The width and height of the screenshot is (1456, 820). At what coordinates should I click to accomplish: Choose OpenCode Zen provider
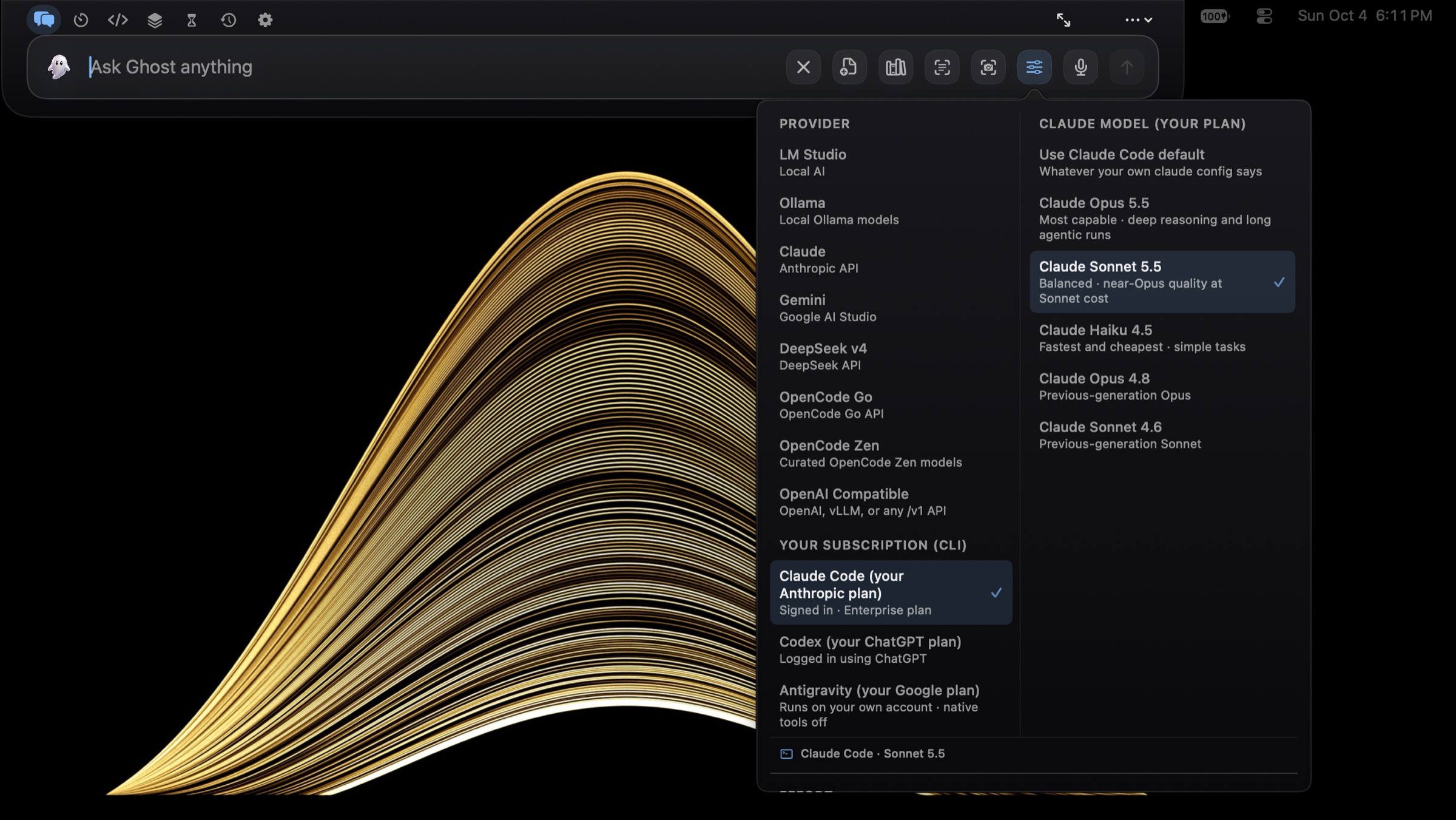click(891, 453)
